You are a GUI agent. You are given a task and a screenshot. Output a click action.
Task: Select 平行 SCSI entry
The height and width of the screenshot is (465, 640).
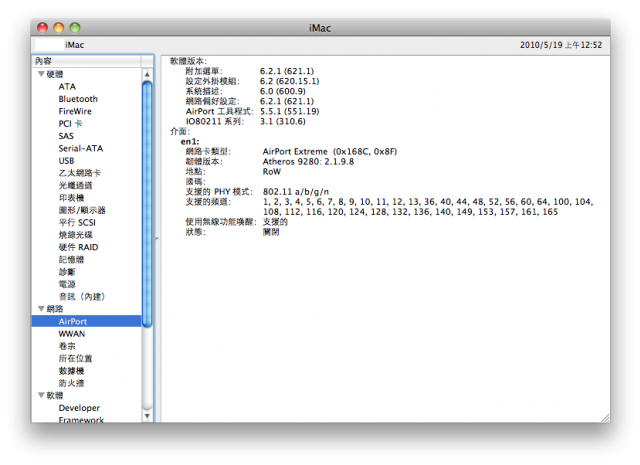[x=77, y=222]
